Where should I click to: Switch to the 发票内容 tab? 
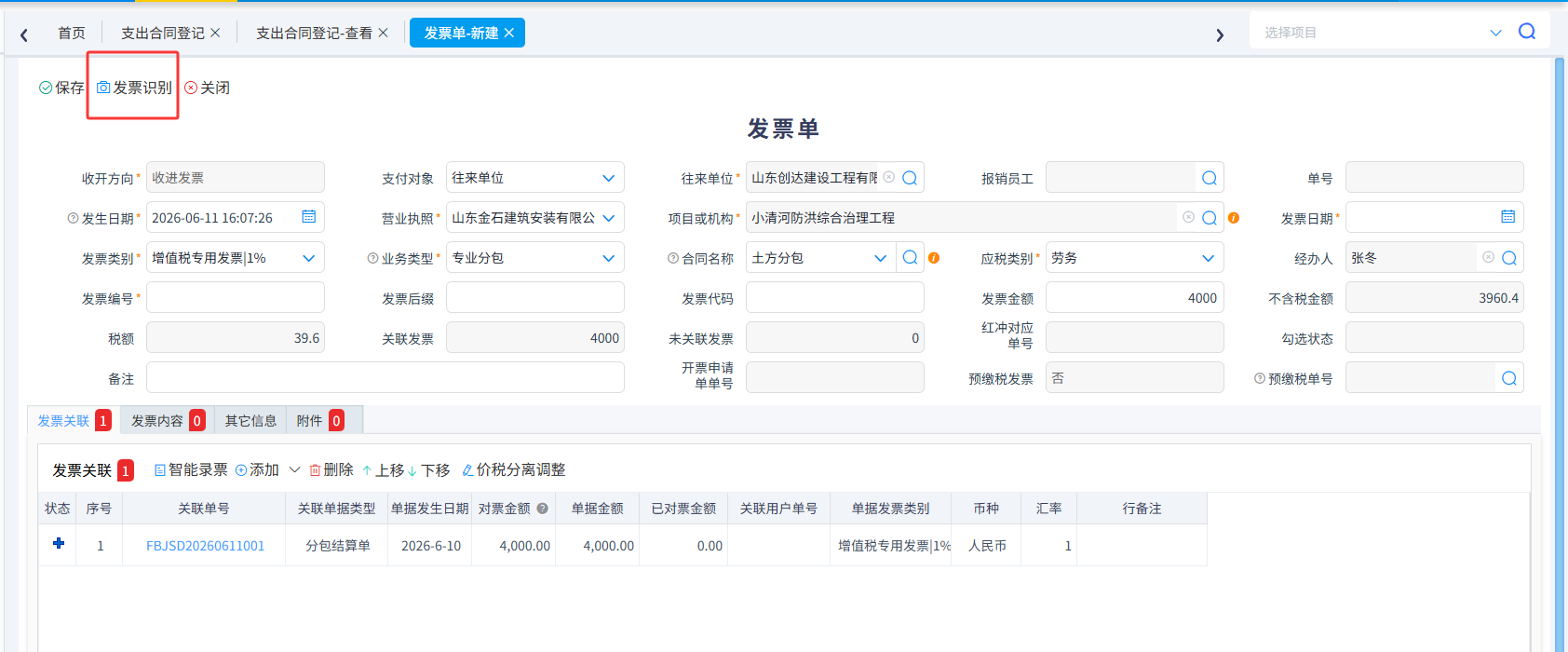(168, 421)
